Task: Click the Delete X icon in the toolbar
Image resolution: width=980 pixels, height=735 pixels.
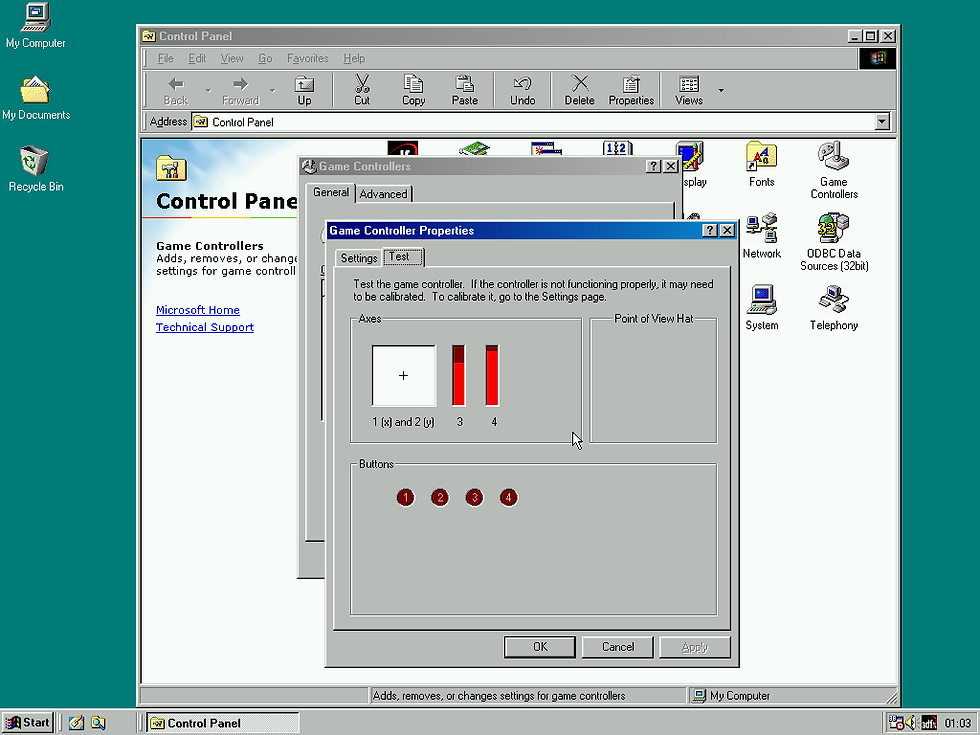Action: (579, 91)
